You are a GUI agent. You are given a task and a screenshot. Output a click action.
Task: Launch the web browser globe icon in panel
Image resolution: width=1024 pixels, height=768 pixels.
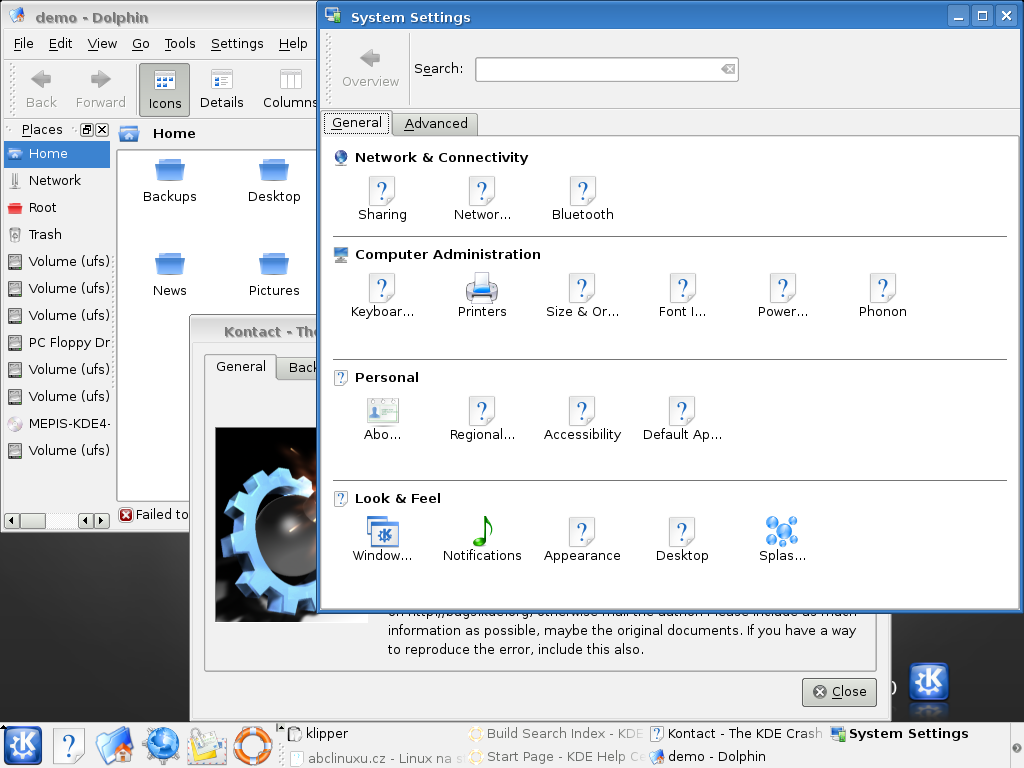point(162,745)
